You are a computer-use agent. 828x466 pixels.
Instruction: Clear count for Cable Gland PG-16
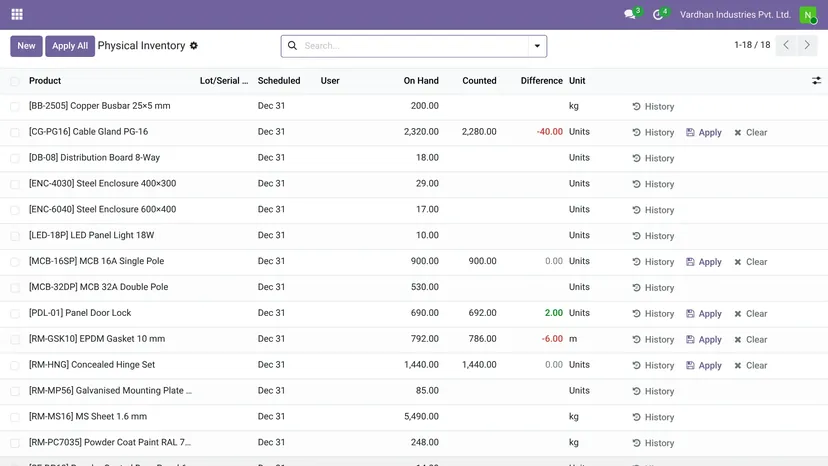(x=750, y=133)
